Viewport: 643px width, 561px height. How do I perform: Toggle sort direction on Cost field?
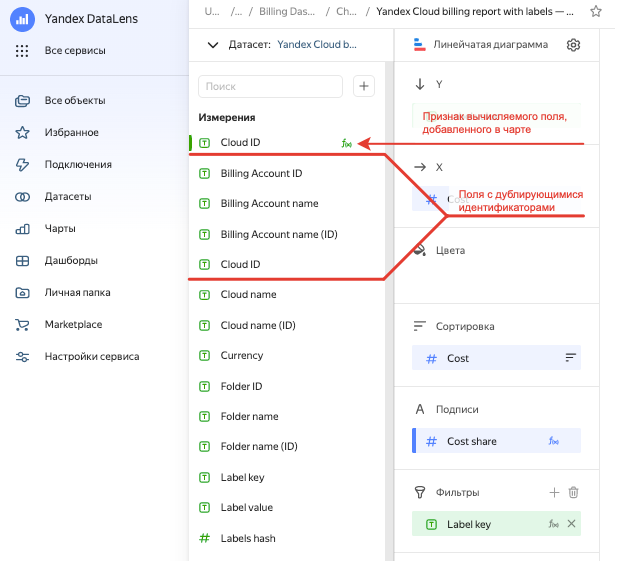coord(571,358)
